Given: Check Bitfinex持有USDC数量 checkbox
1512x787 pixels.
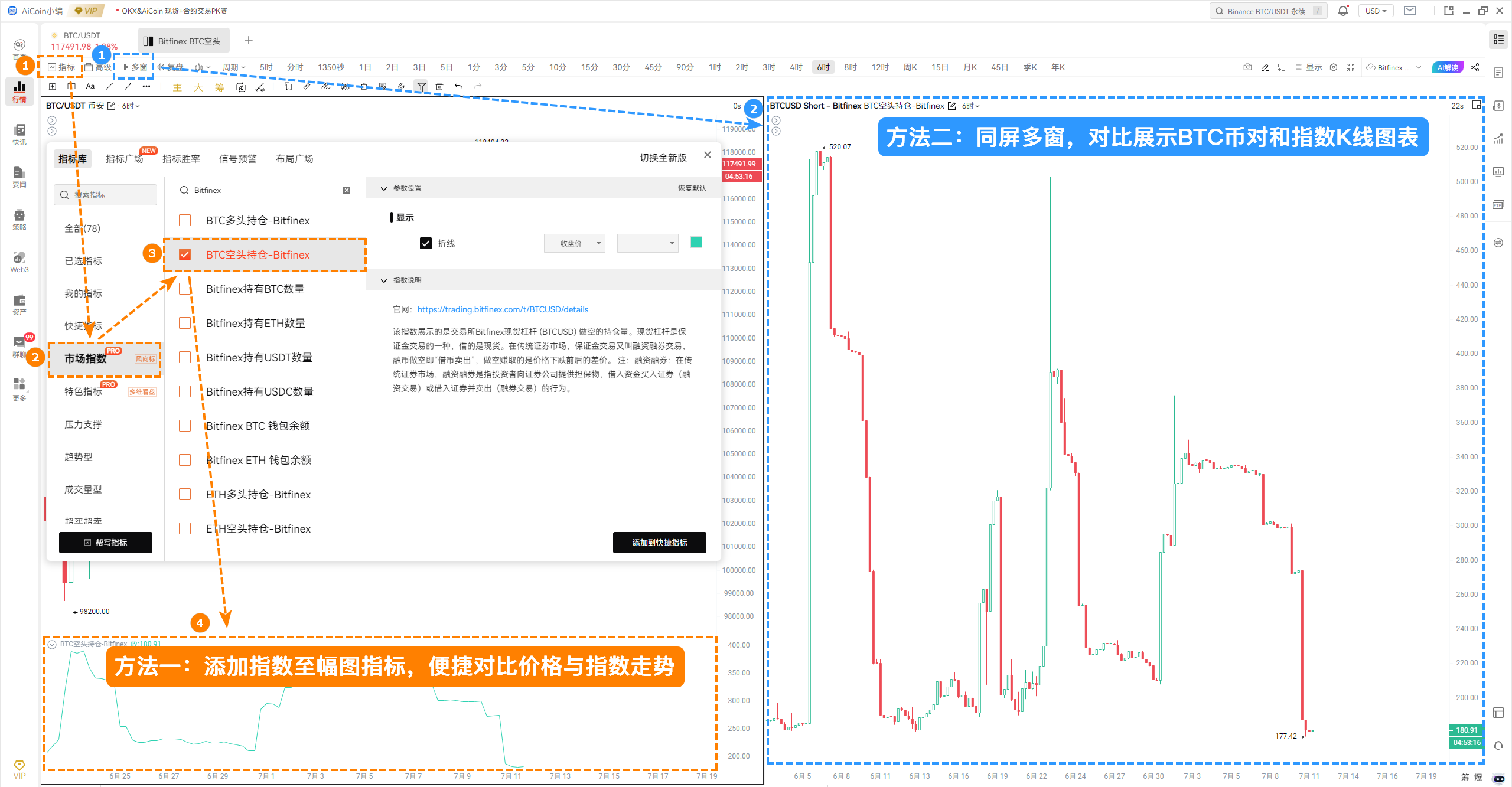Looking at the screenshot, I should 185,391.
